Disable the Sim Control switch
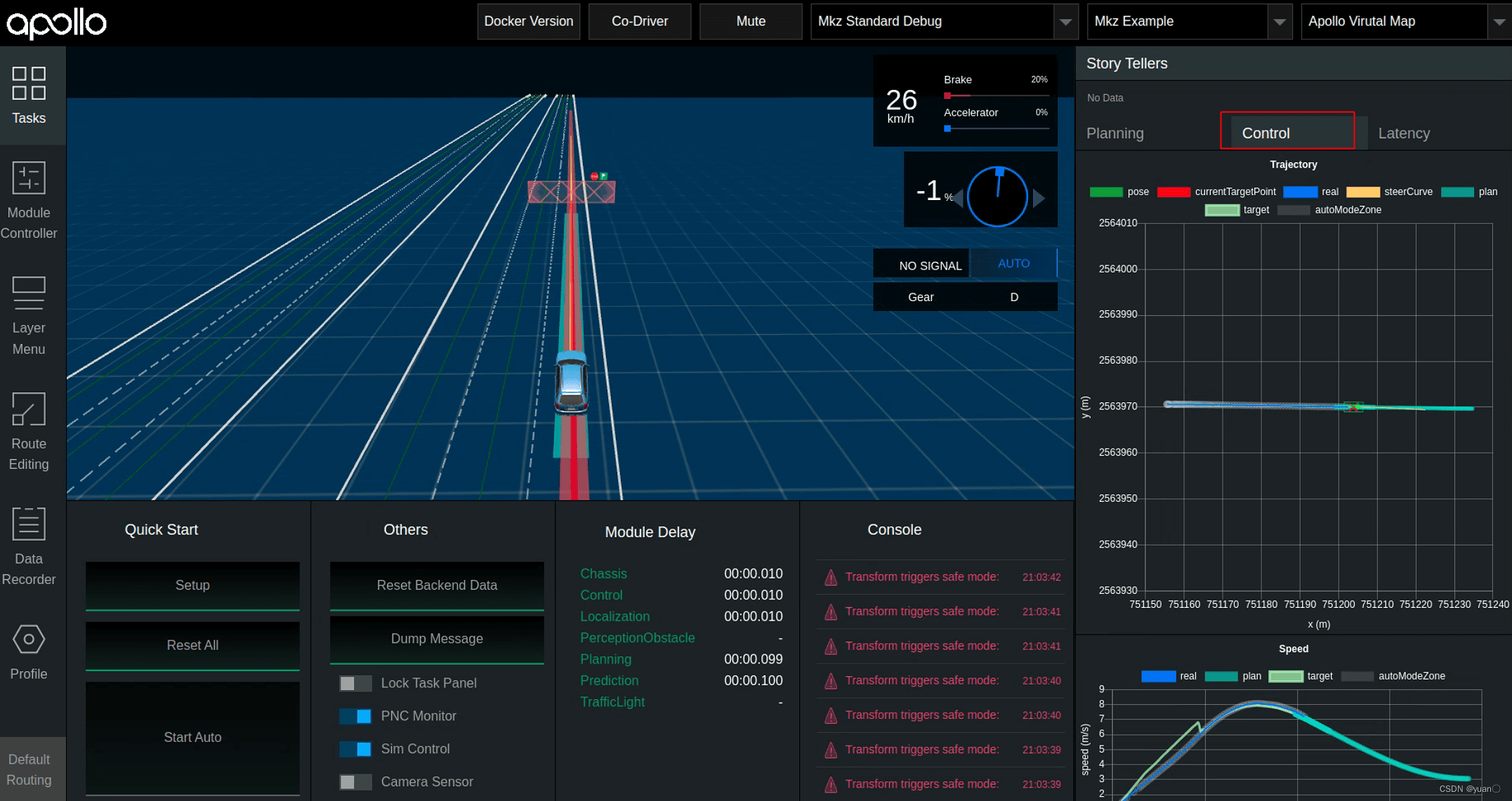Screen dimensions: 1512x801 (355, 749)
